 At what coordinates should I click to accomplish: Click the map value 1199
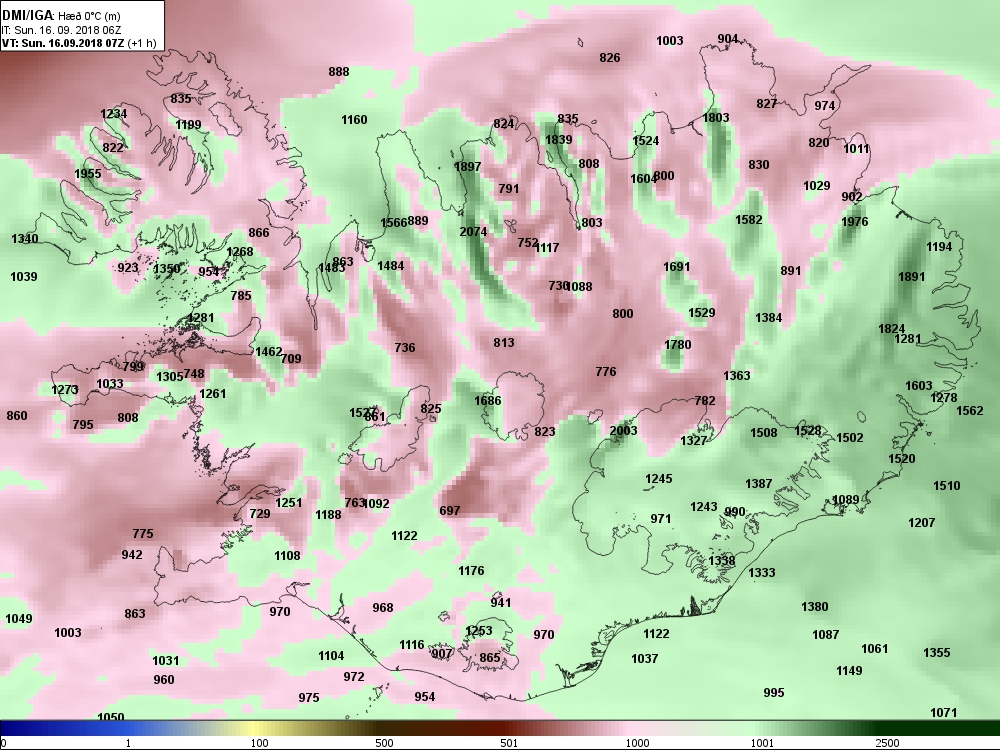point(188,125)
